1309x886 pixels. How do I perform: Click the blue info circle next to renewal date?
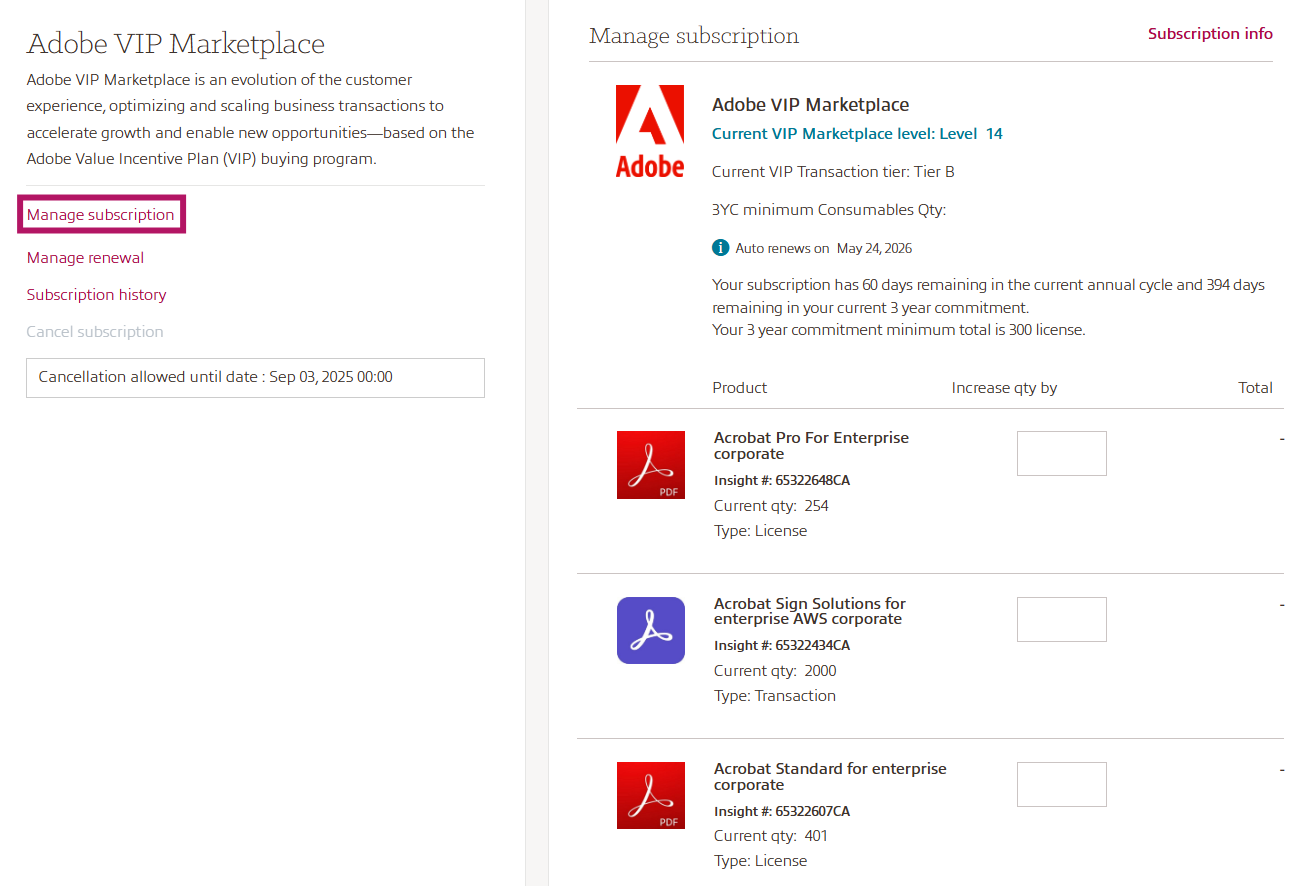pos(719,247)
